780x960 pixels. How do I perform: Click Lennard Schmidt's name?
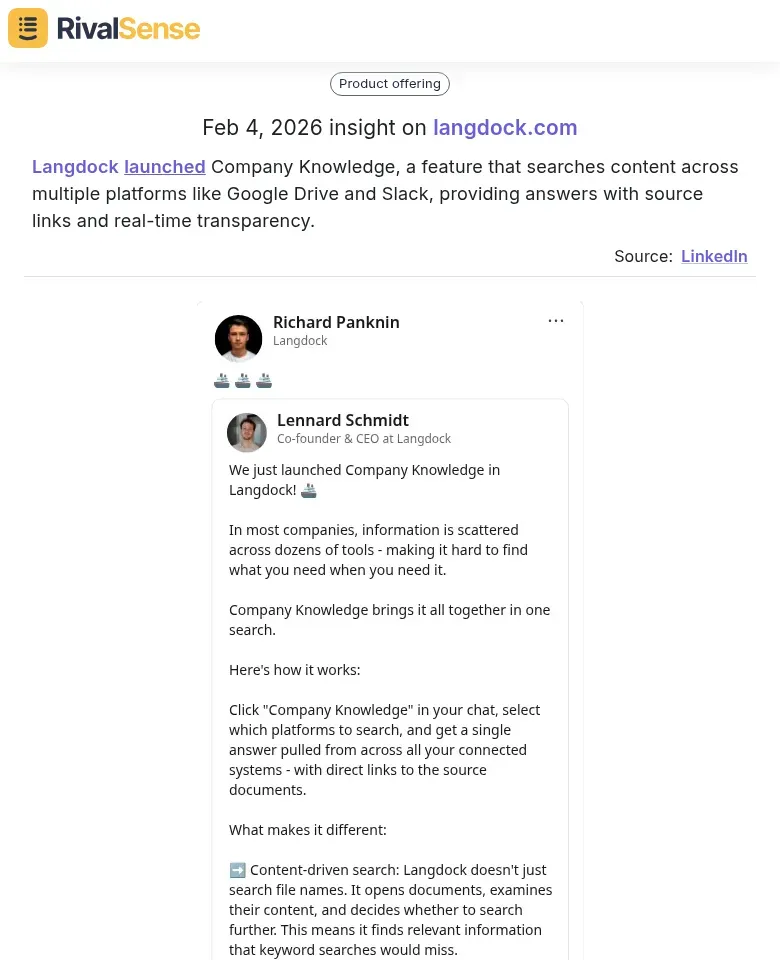[343, 420]
